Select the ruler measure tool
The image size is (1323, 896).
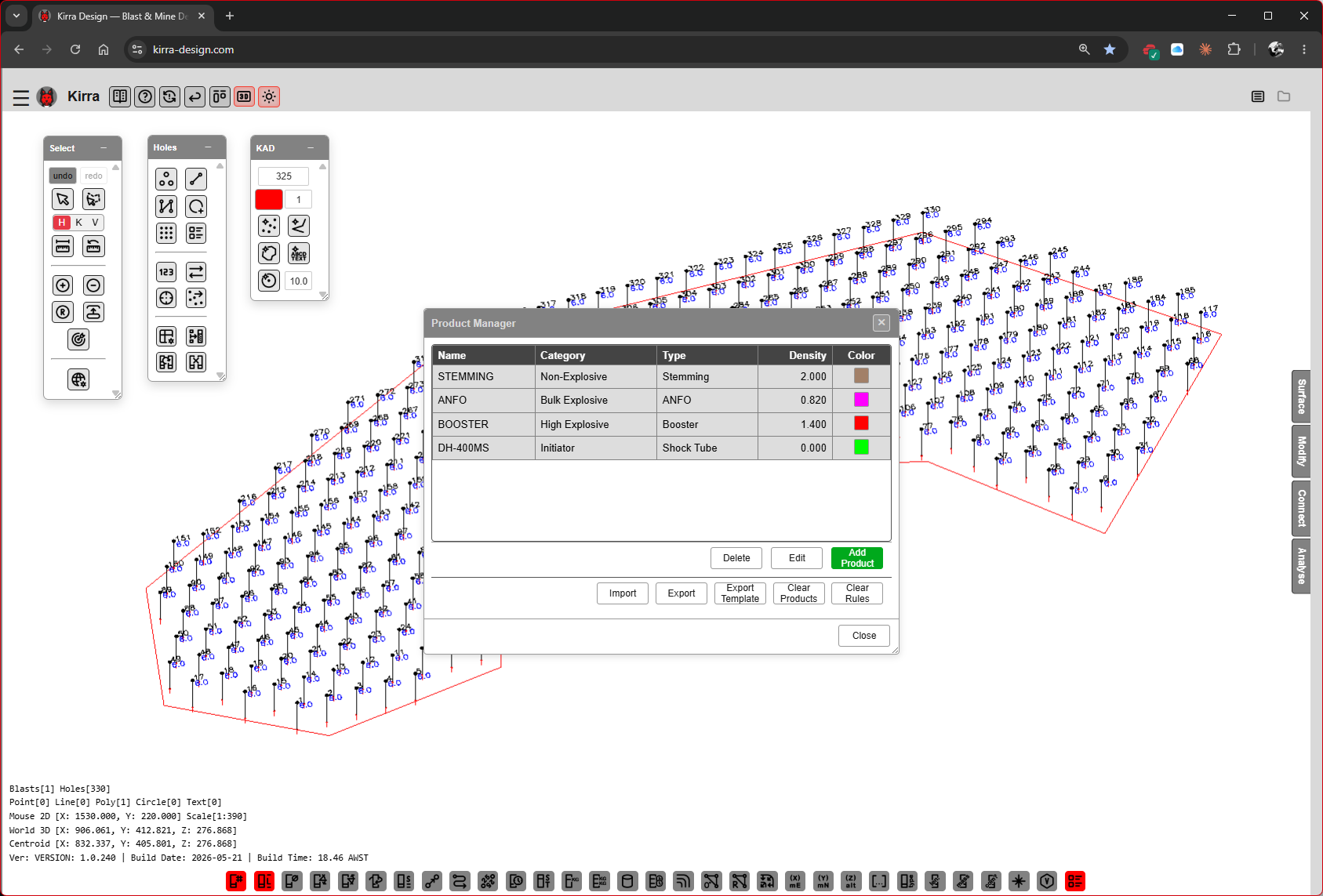click(63, 246)
